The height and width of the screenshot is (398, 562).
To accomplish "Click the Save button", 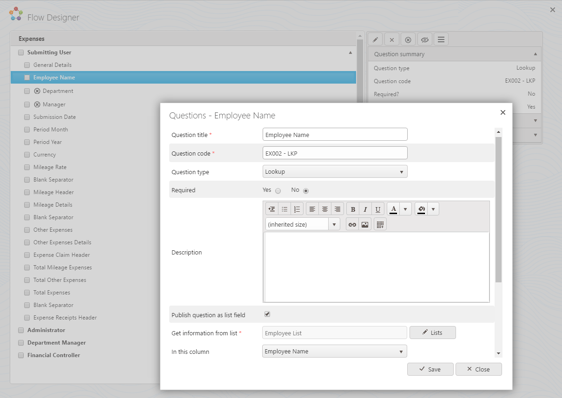I will coord(430,369).
